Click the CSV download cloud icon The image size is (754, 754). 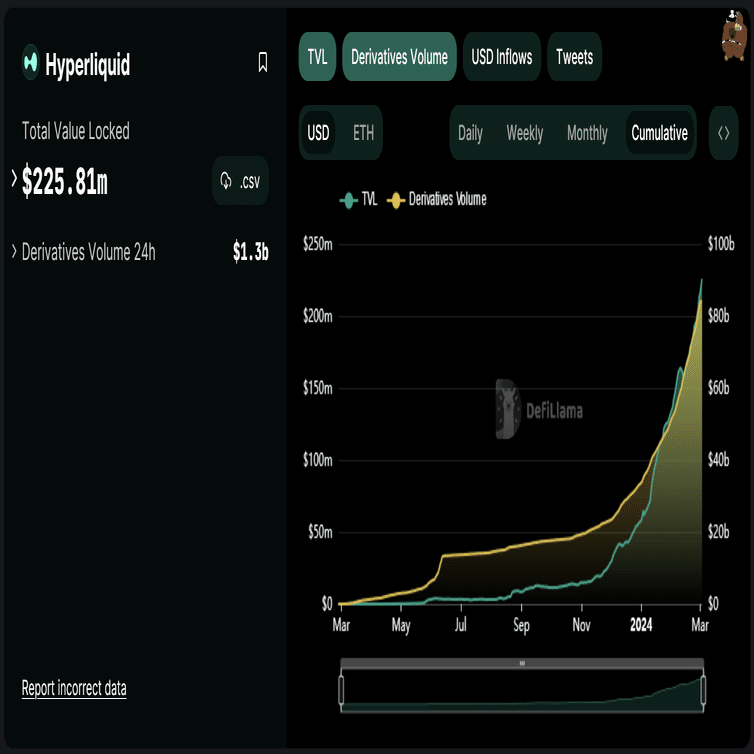point(226,181)
